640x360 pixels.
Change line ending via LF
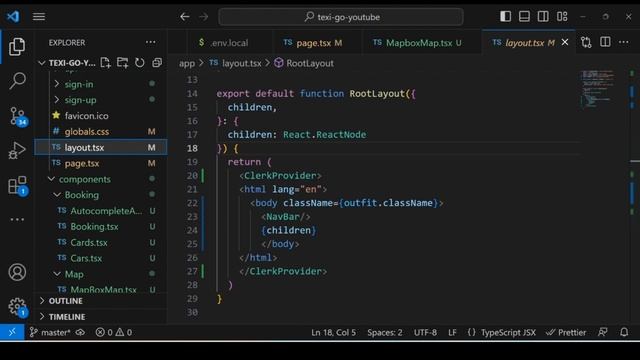[452, 333]
